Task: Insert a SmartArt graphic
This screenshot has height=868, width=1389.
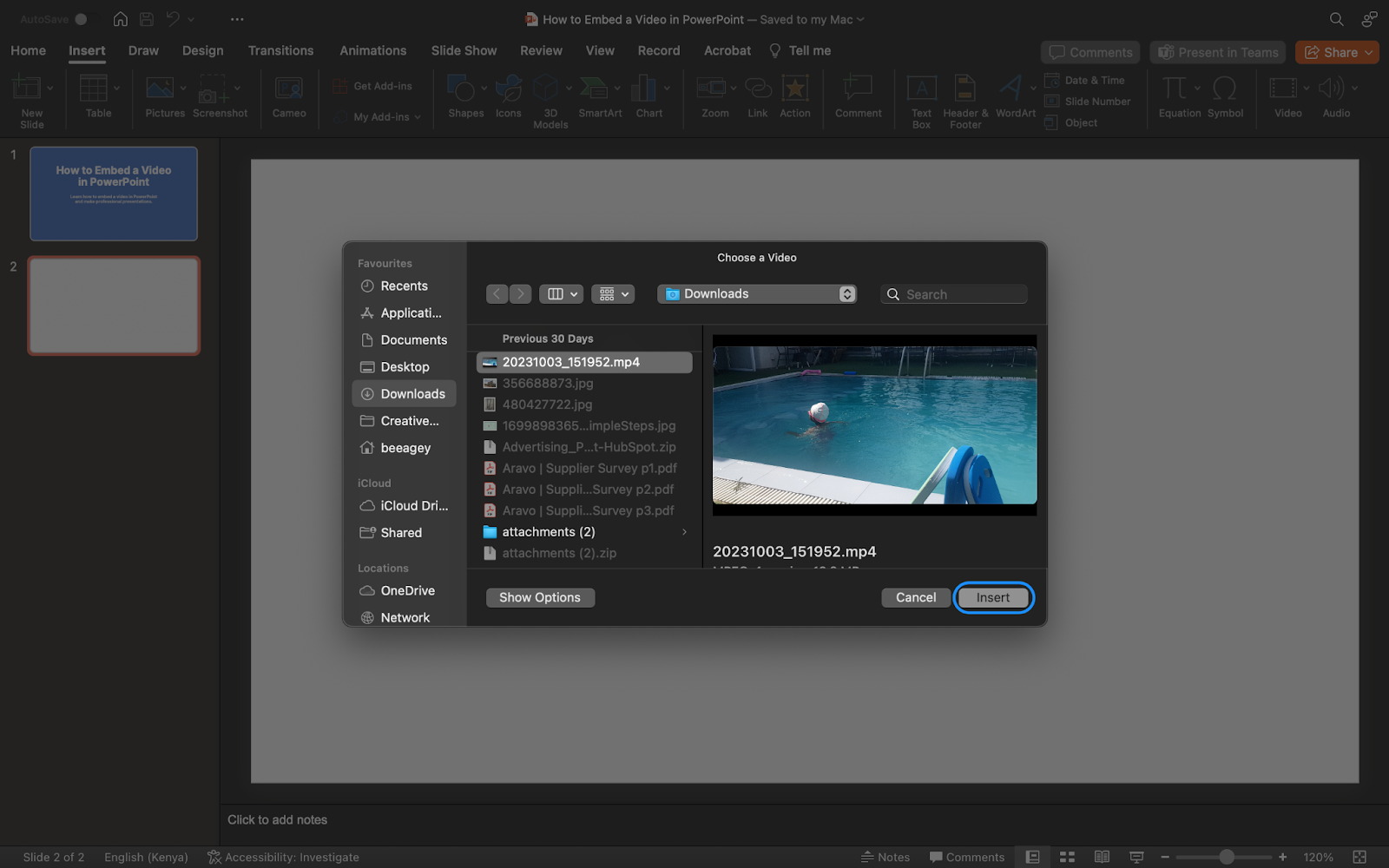Action: pyautogui.click(x=600, y=95)
